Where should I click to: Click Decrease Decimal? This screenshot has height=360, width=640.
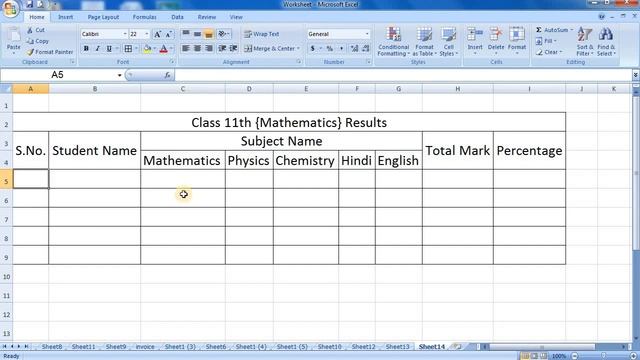(366, 49)
